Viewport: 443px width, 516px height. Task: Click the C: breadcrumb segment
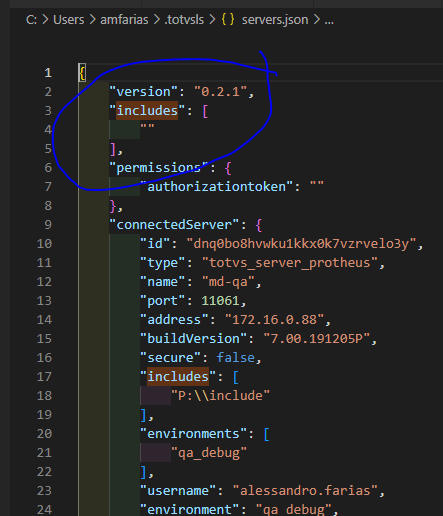pos(31,20)
